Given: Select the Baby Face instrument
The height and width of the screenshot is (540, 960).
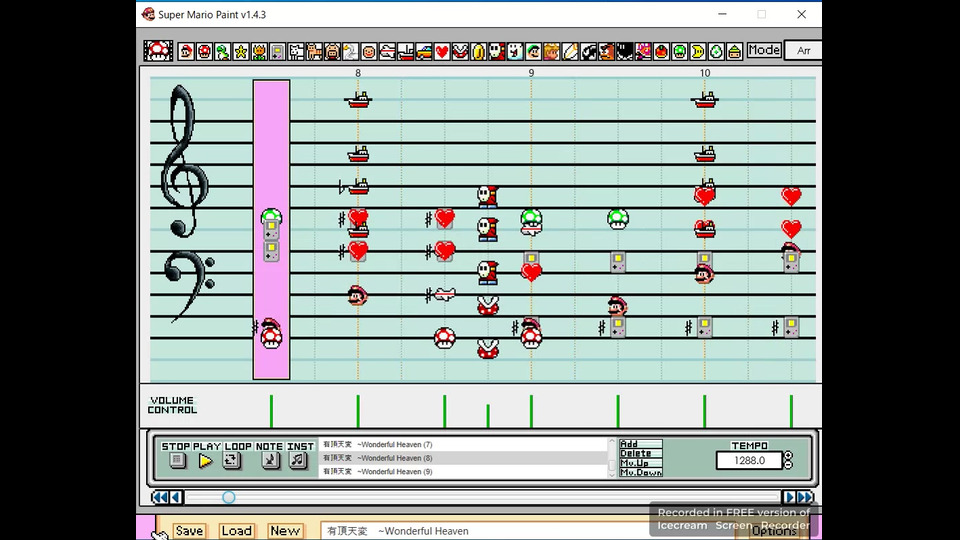Looking at the screenshot, I should point(369,51).
